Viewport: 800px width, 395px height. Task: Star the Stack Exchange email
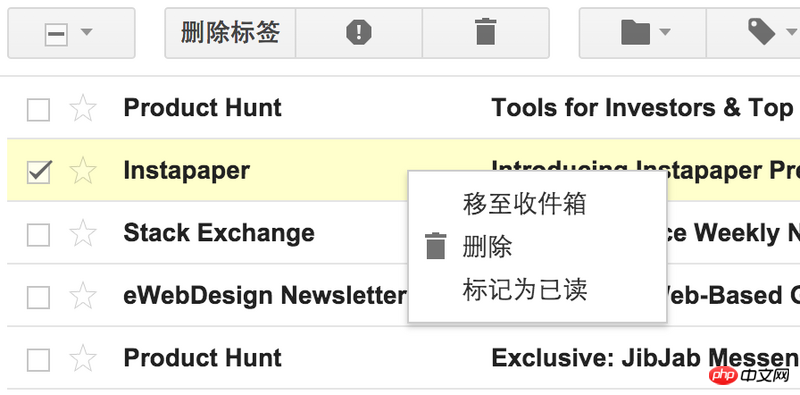(83, 233)
